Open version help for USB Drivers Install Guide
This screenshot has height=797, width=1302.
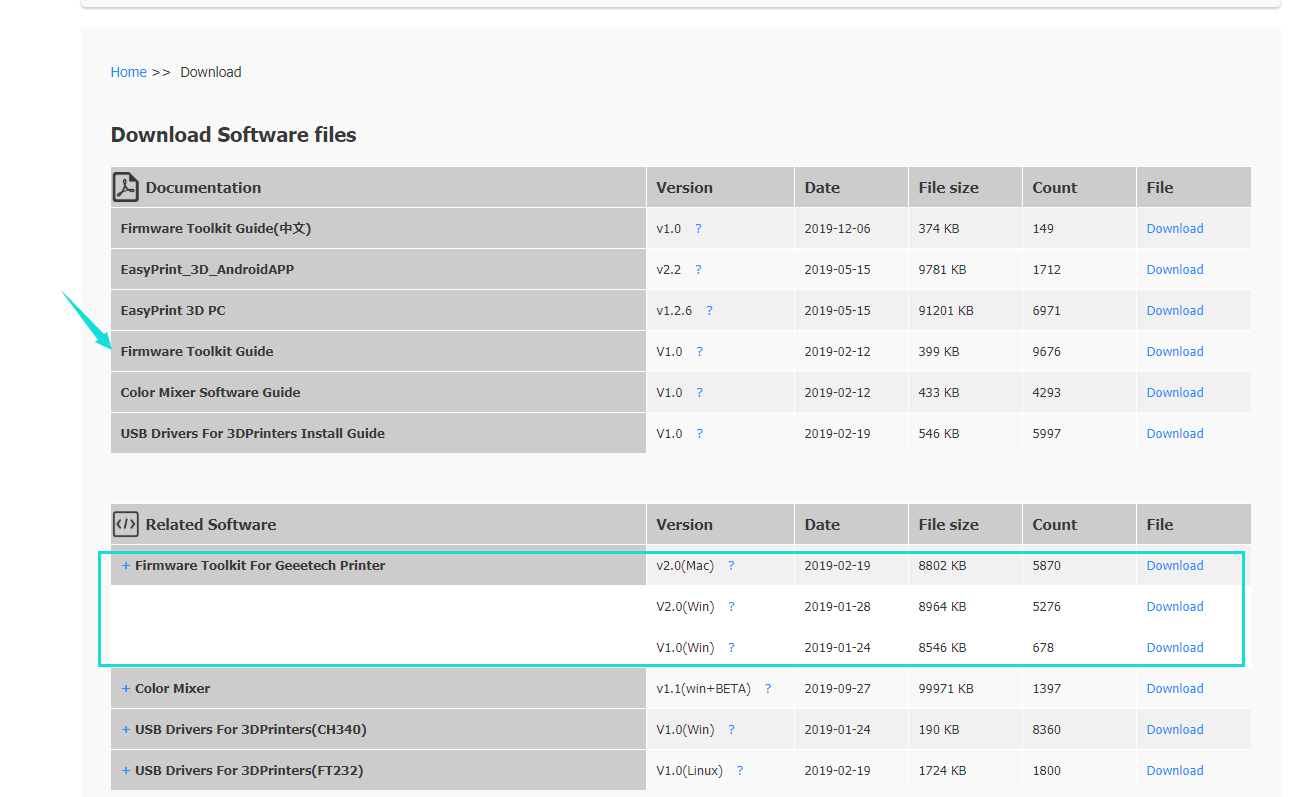pos(699,434)
